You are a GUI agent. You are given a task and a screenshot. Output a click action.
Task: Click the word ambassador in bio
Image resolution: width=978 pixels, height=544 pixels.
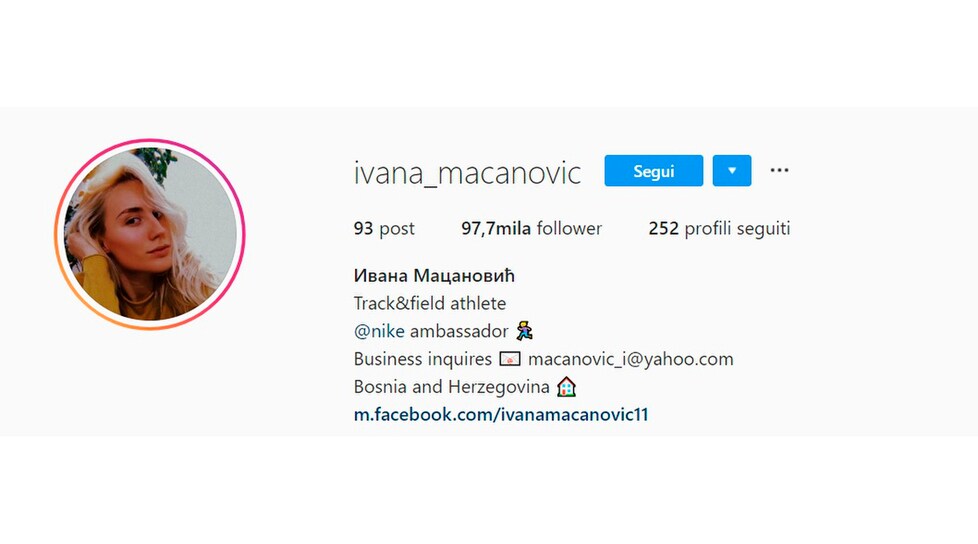coord(458,331)
